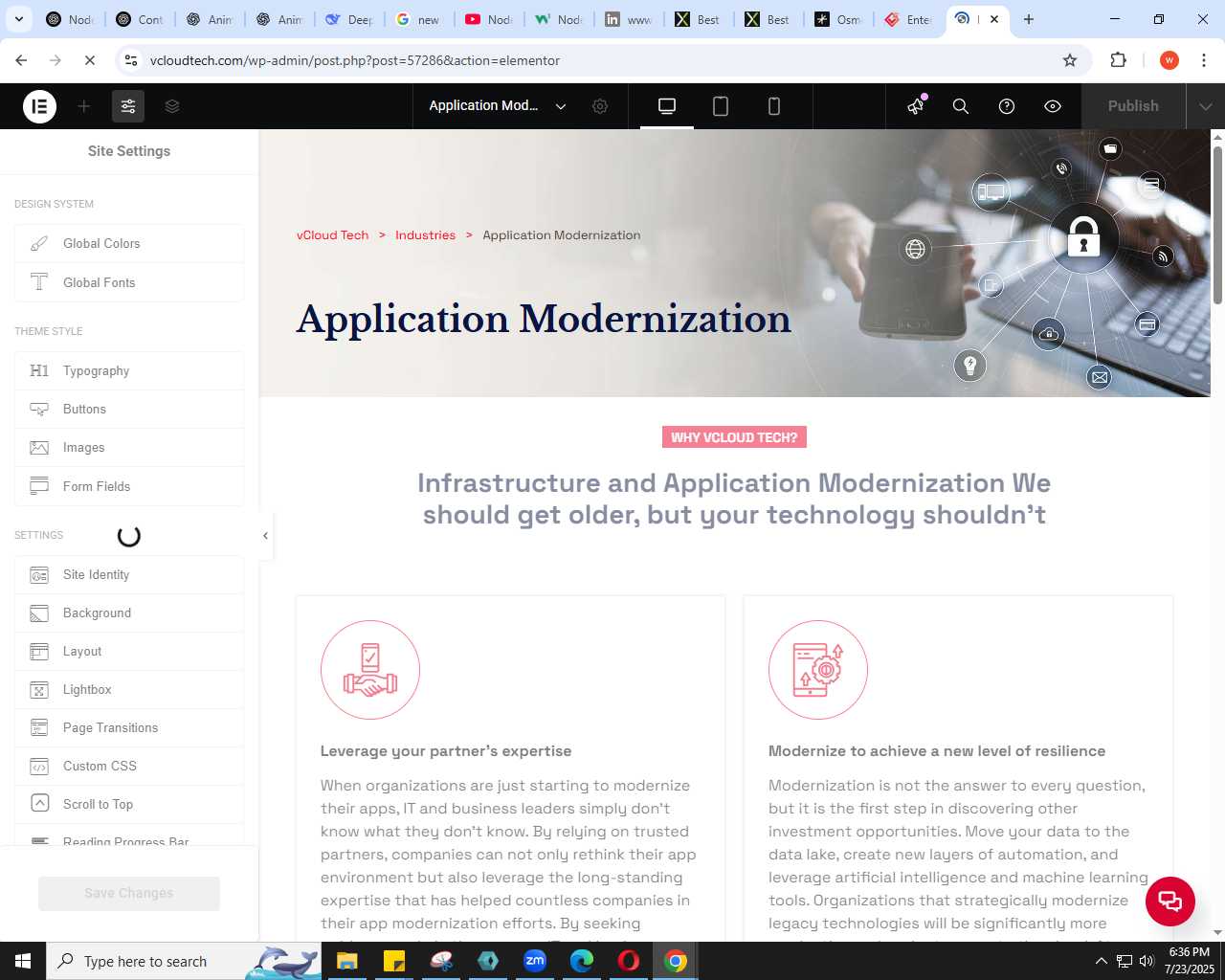
Task: Open Custom CSS settings
Action: point(129,766)
